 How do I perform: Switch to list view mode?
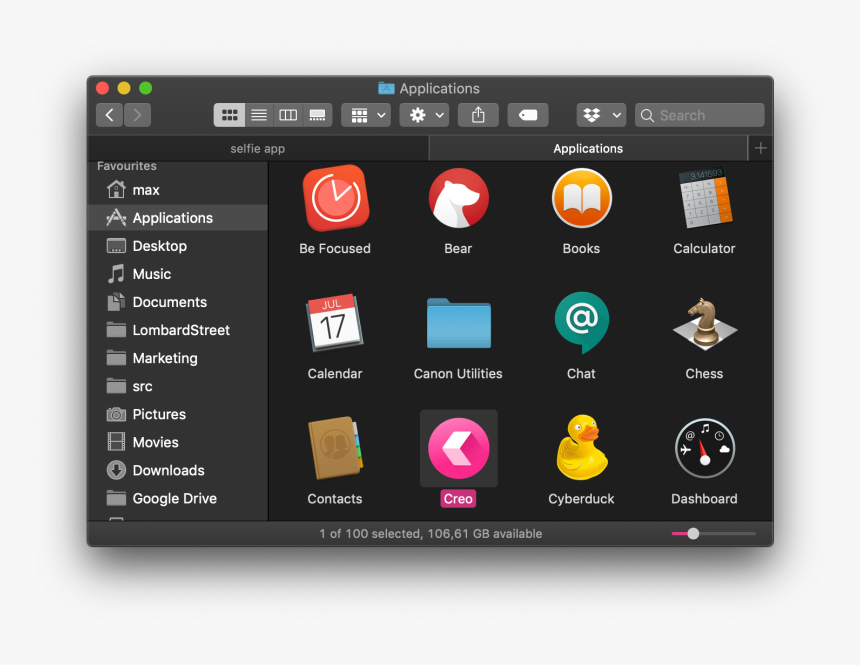[259, 115]
